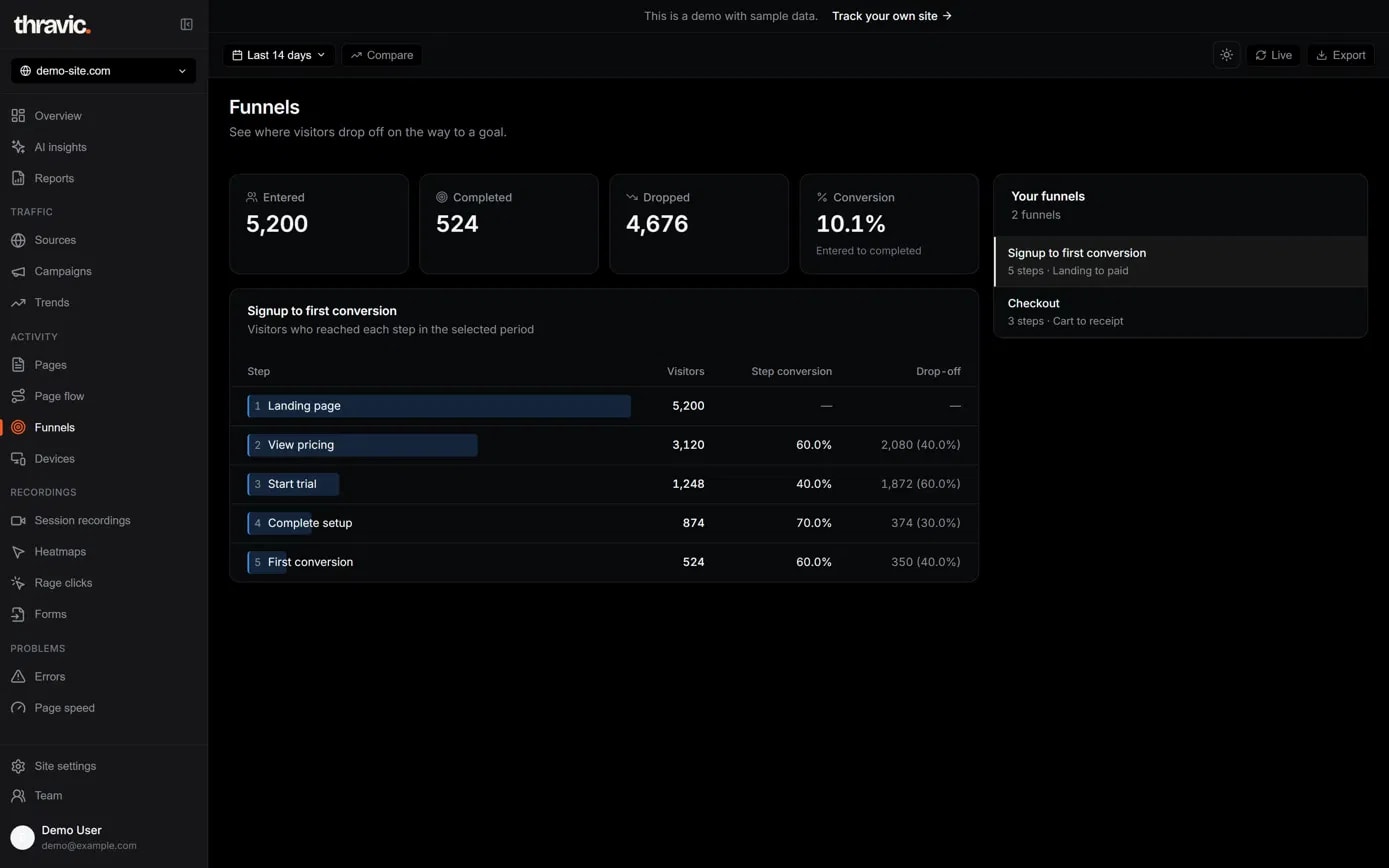Select the Checkout funnel in Your funnels

click(x=1180, y=312)
